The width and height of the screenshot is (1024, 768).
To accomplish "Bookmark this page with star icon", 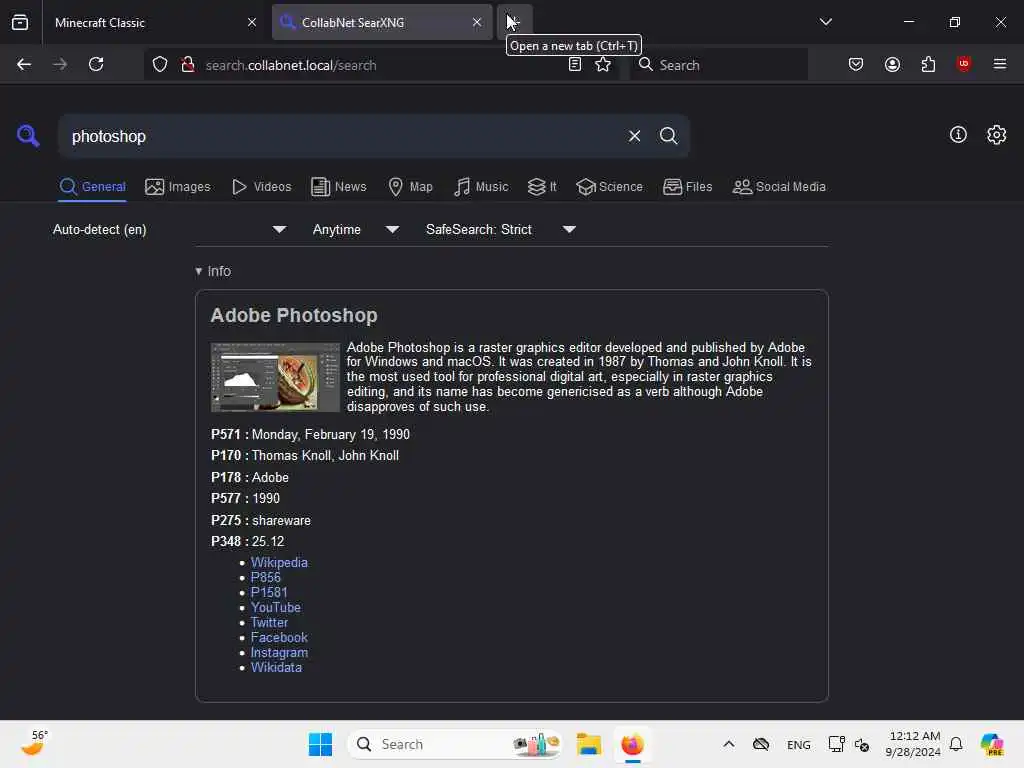I will (603, 65).
